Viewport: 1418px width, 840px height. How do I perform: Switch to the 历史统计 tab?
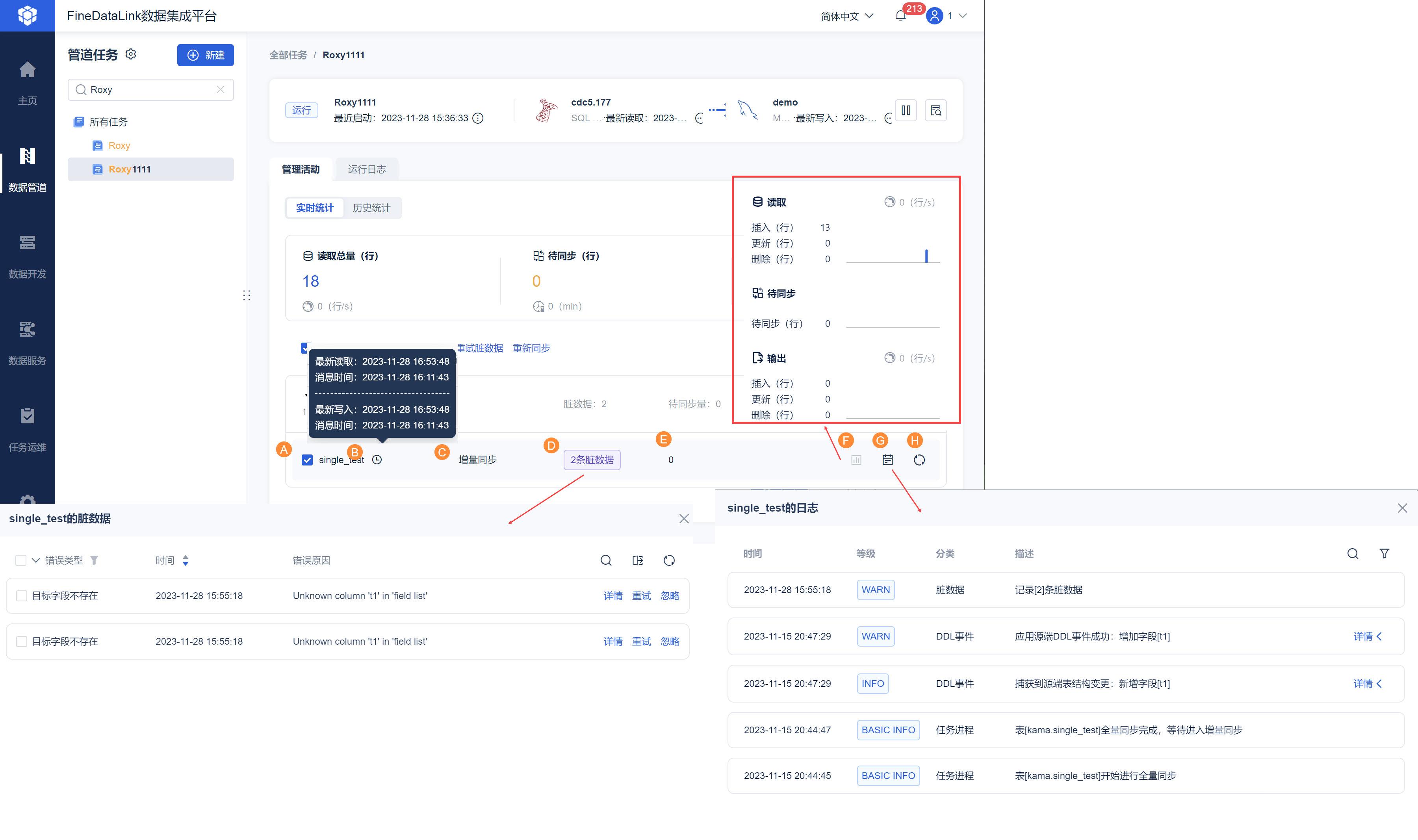pos(371,208)
